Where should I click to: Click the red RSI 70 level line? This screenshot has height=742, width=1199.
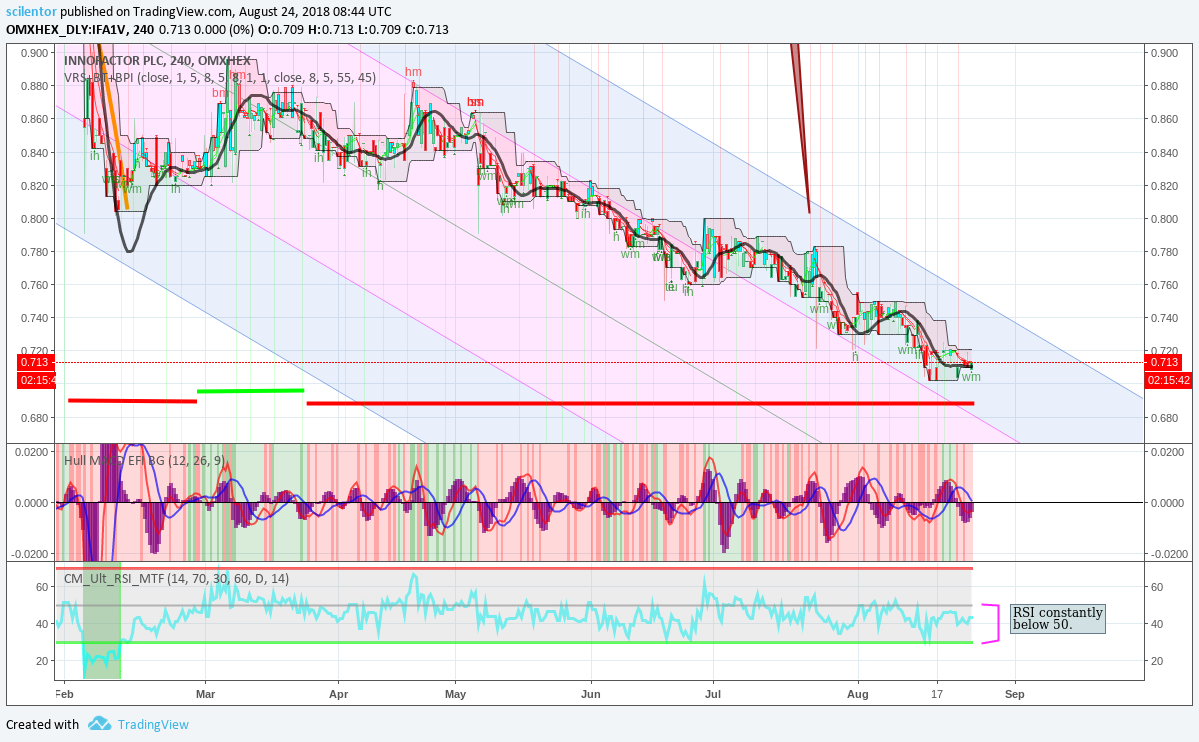point(515,568)
